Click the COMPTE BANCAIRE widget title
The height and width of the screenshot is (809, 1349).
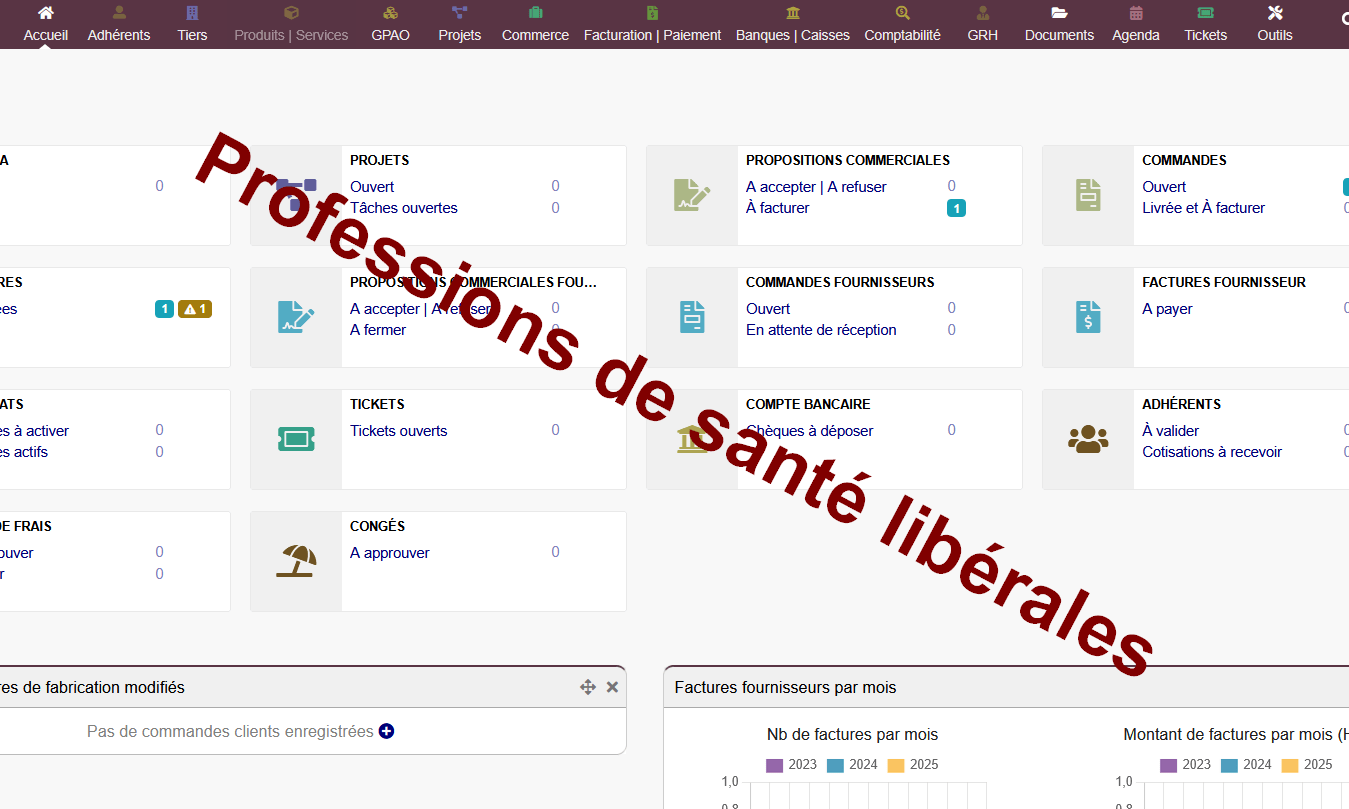coord(808,404)
